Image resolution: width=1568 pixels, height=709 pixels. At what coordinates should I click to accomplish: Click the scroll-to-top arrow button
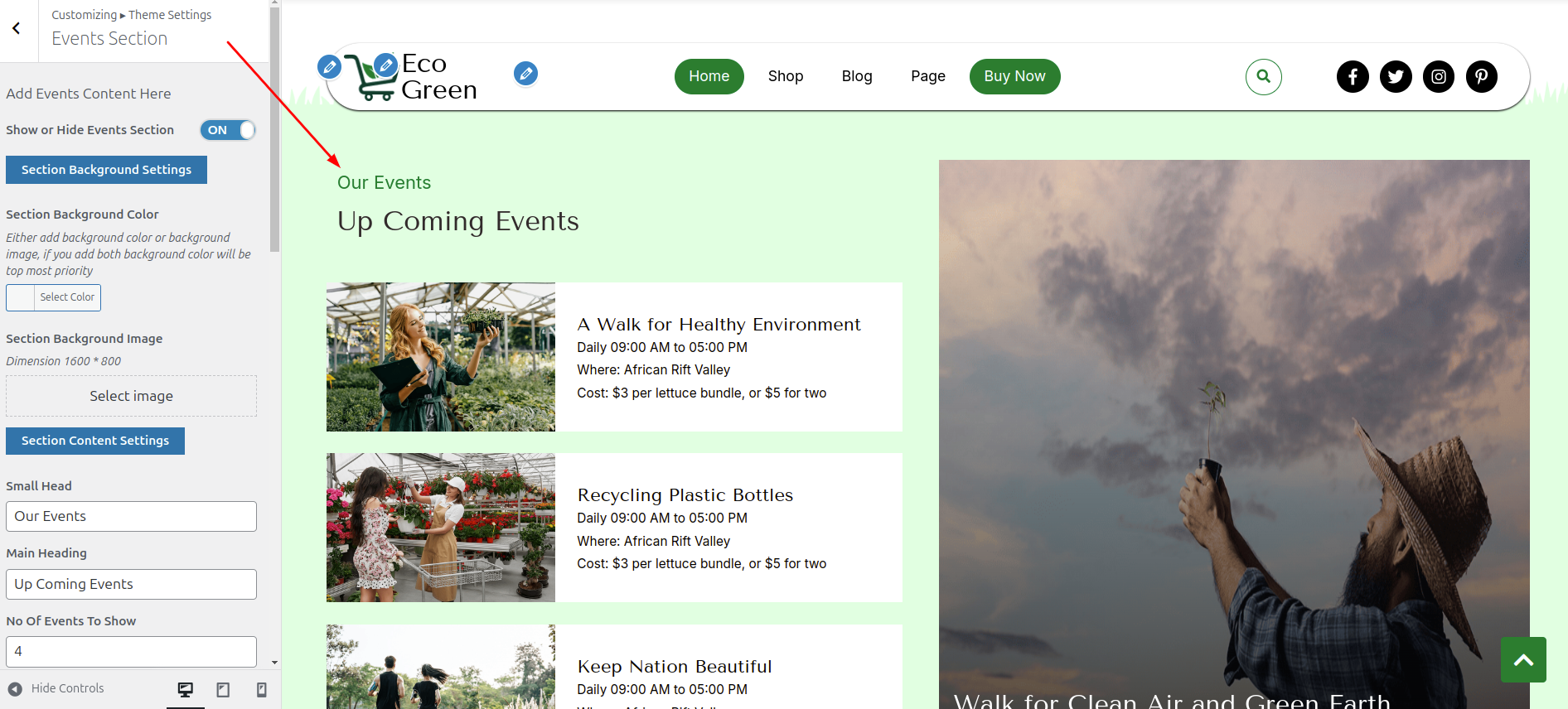pyautogui.click(x=1523, y=659)
